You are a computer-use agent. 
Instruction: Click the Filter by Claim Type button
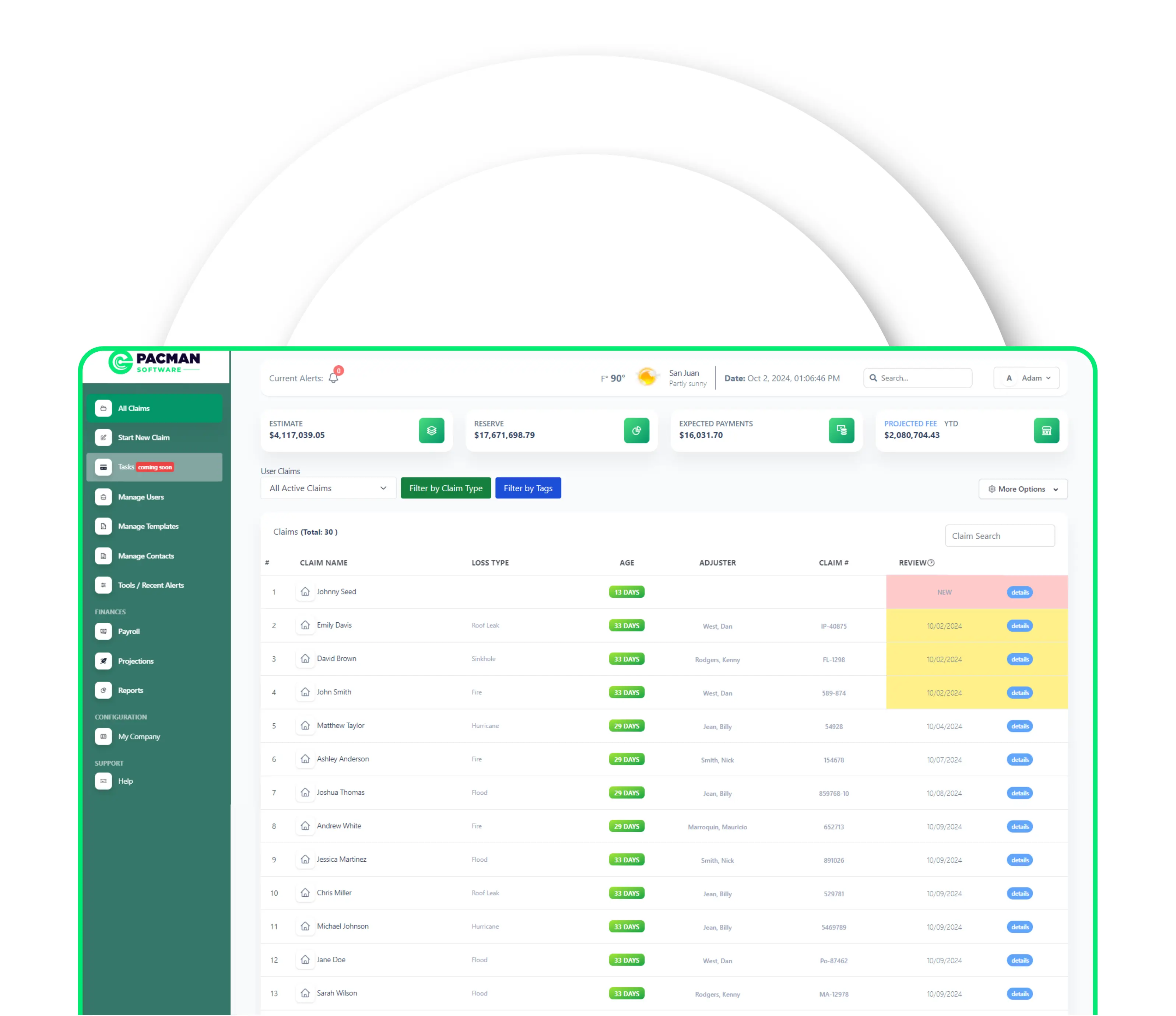point(446,488)
